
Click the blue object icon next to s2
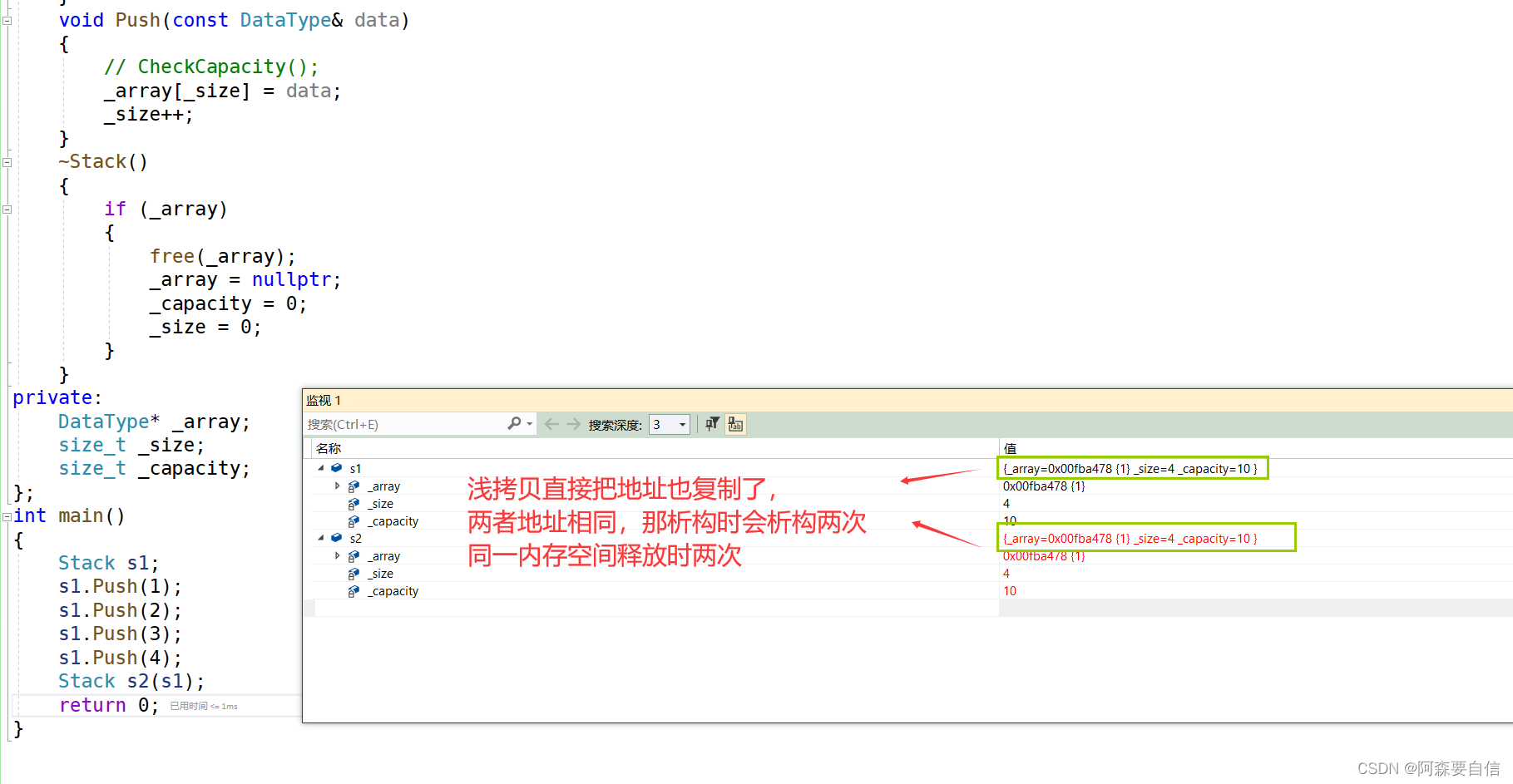[x=337, y=538]
